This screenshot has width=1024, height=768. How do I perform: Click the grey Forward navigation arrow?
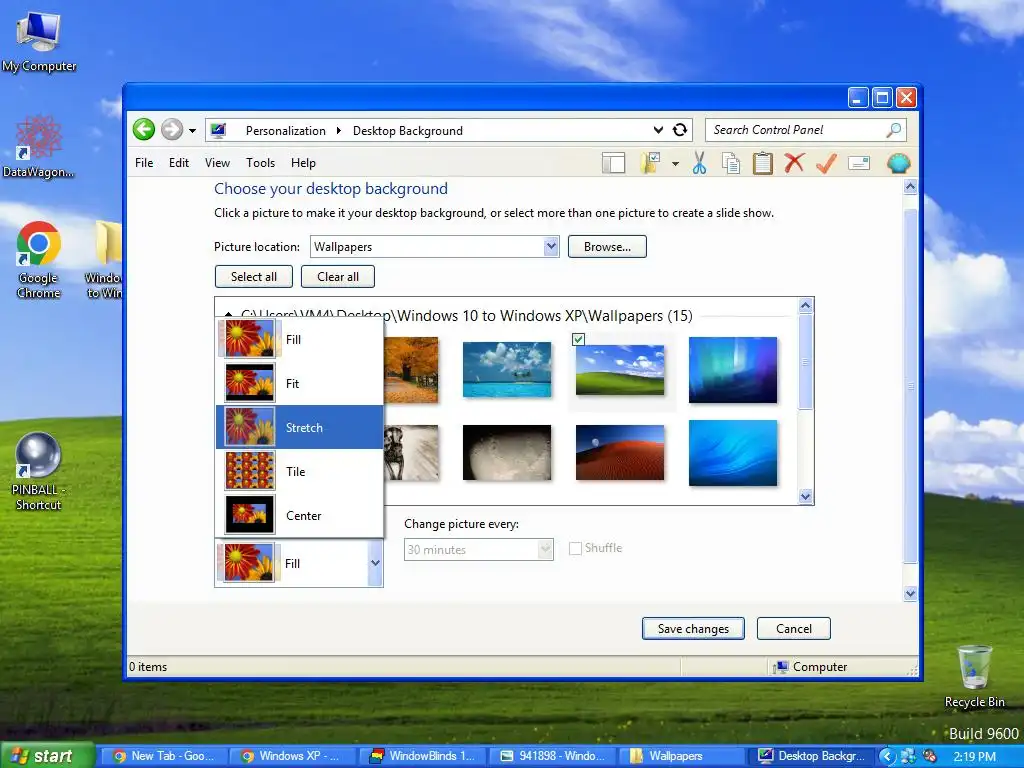pyautogui.click(x=172, y=129)
